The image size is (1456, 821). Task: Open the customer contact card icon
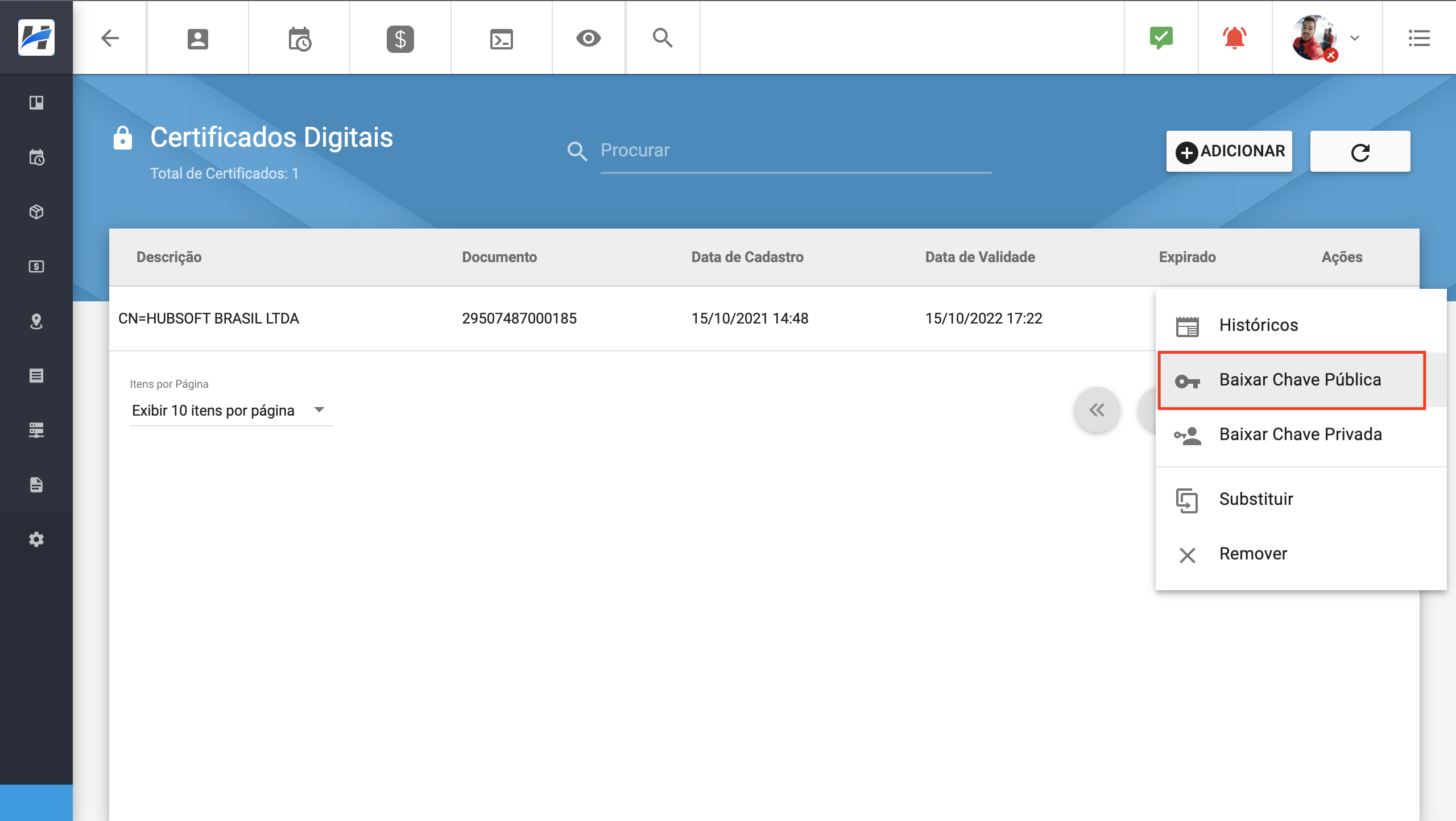coord(197,39)
